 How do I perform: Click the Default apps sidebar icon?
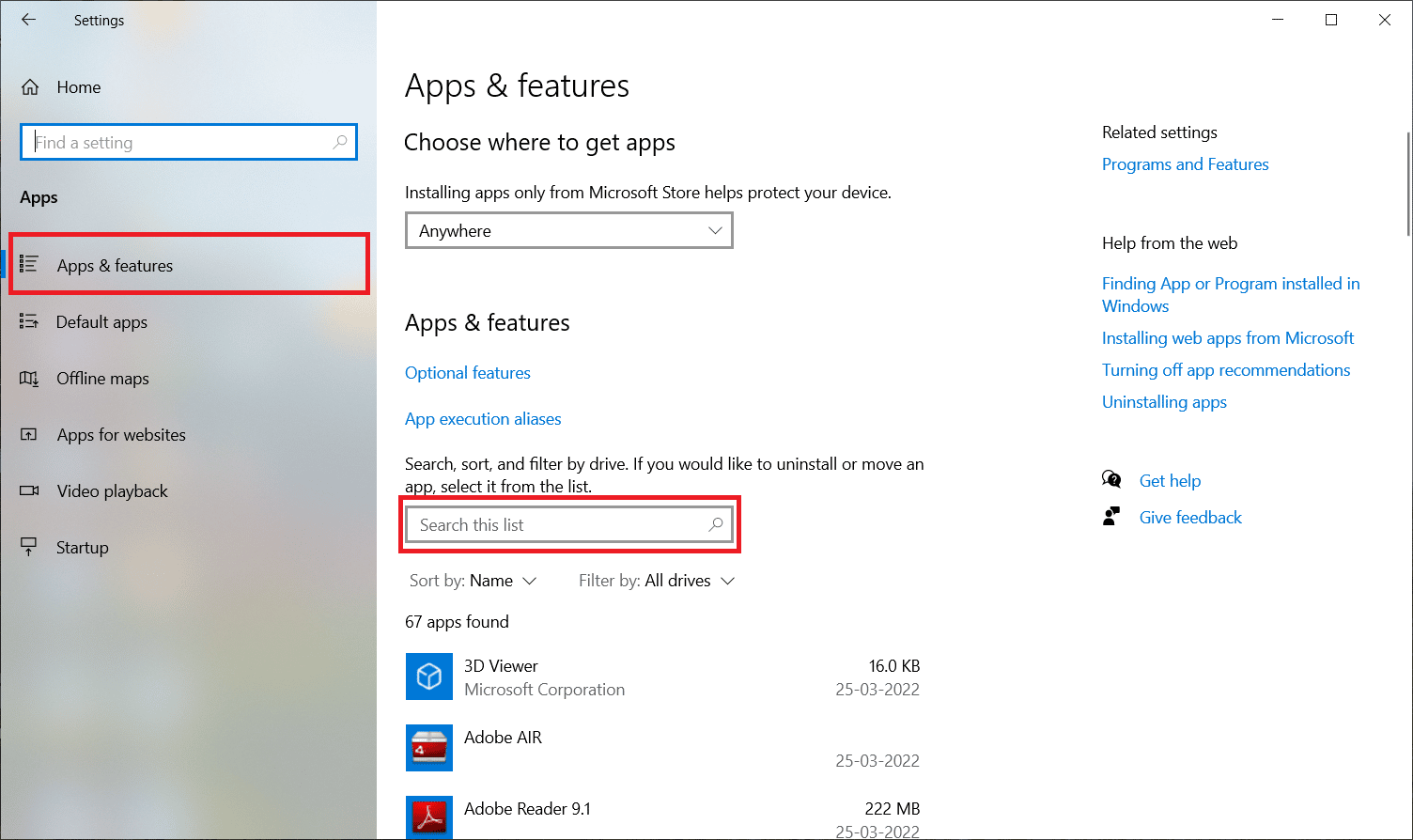(29, 322)
